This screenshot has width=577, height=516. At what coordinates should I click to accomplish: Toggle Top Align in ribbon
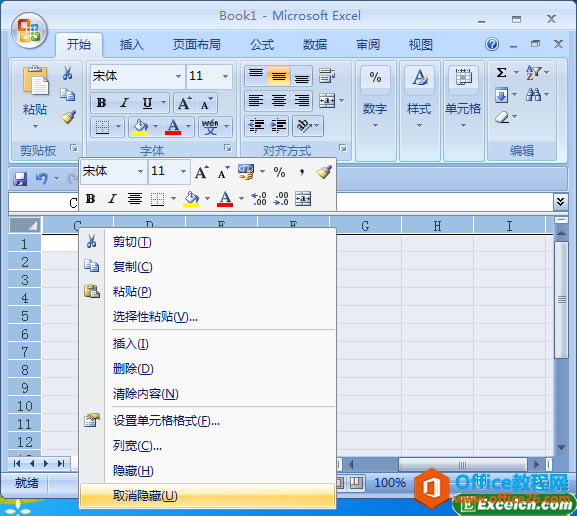[x=256, y=75]
